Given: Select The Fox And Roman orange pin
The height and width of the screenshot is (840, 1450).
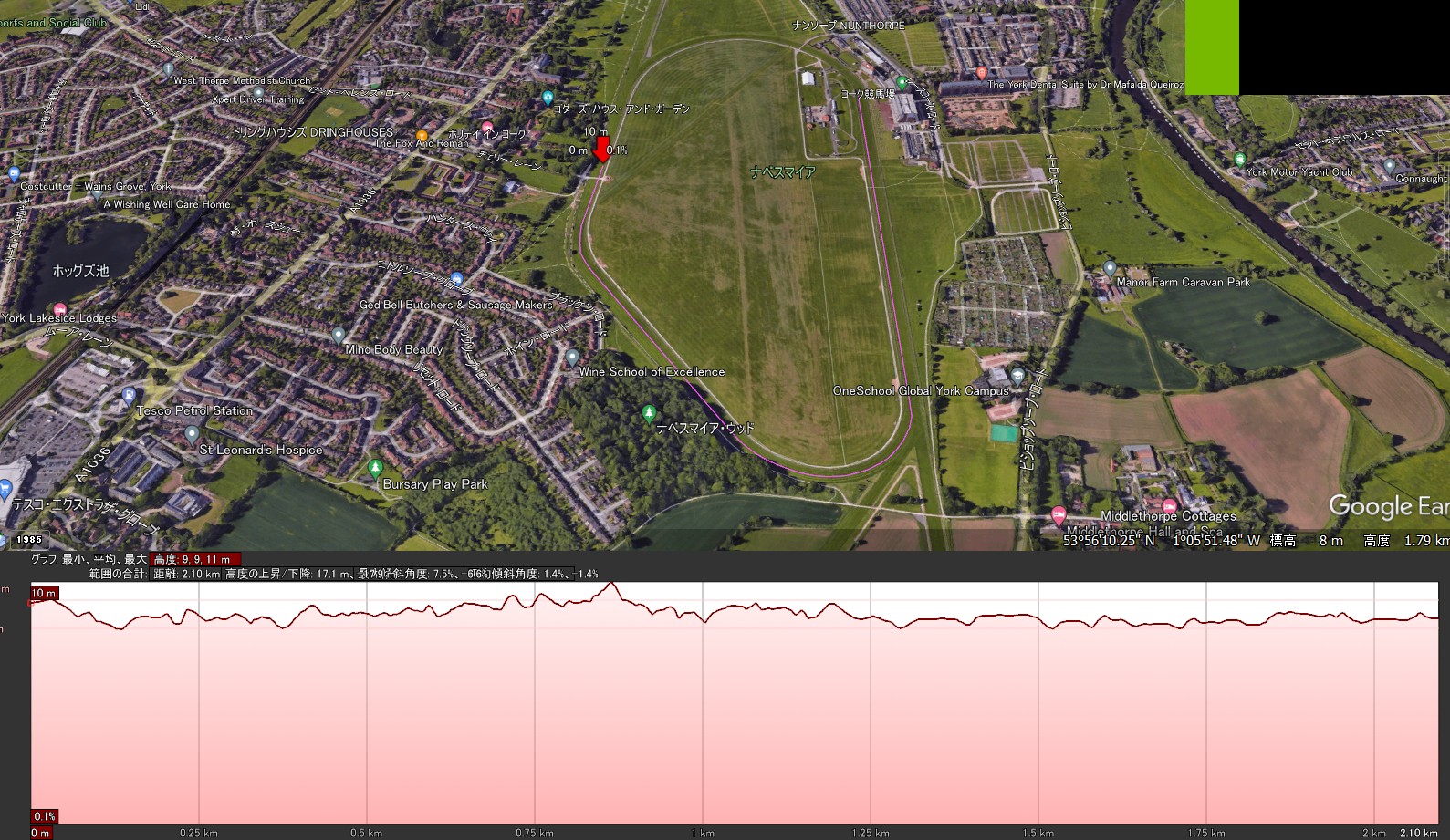Looking at the screenshot, I should pos(422,136).
